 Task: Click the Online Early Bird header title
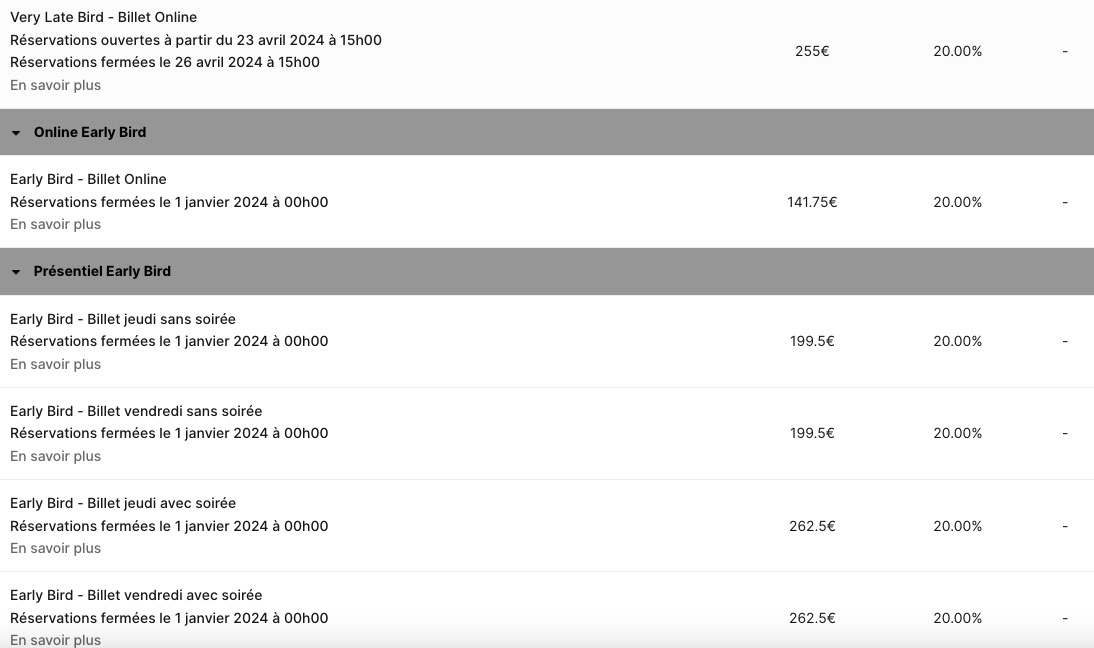(x=90, y=132)
